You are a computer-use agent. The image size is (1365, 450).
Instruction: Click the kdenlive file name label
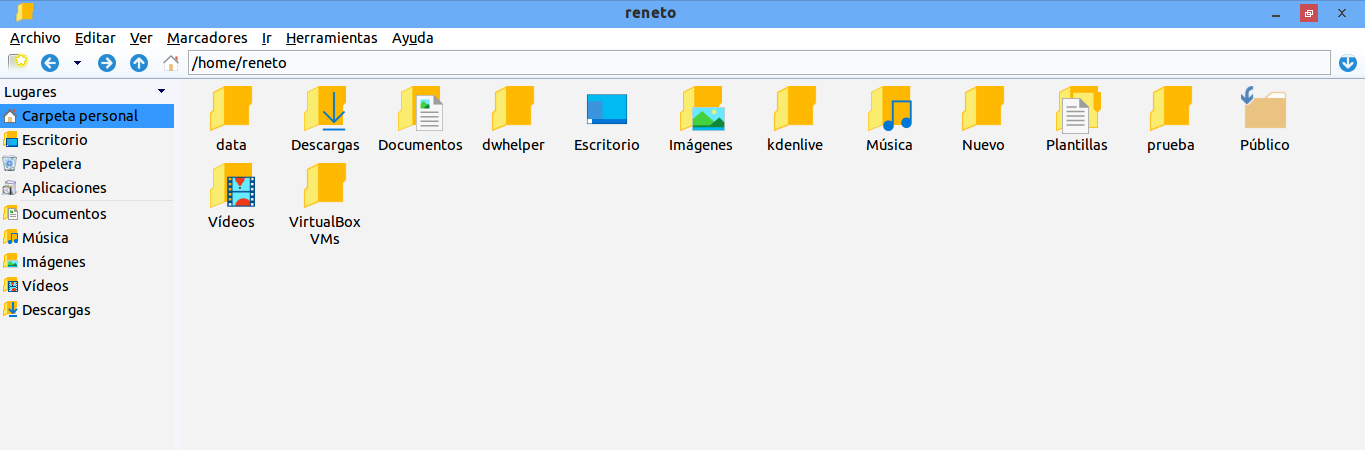[x=795, y=145]
